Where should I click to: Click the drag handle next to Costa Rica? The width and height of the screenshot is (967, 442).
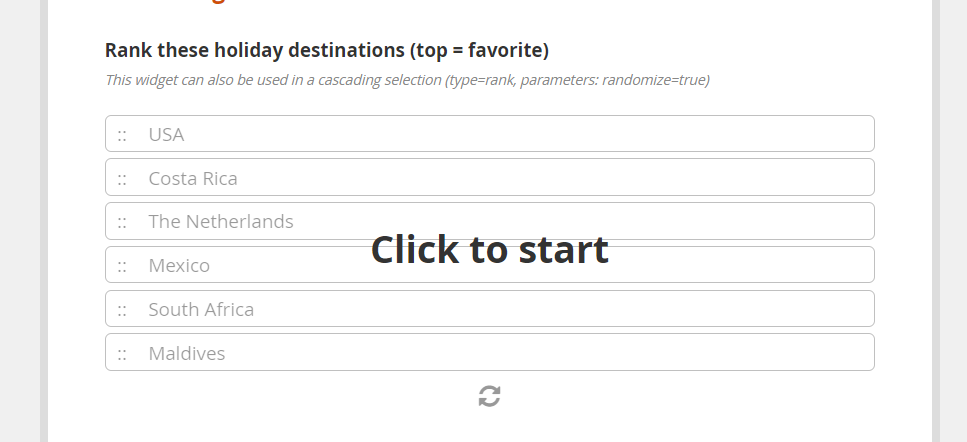tap(122, 179)
